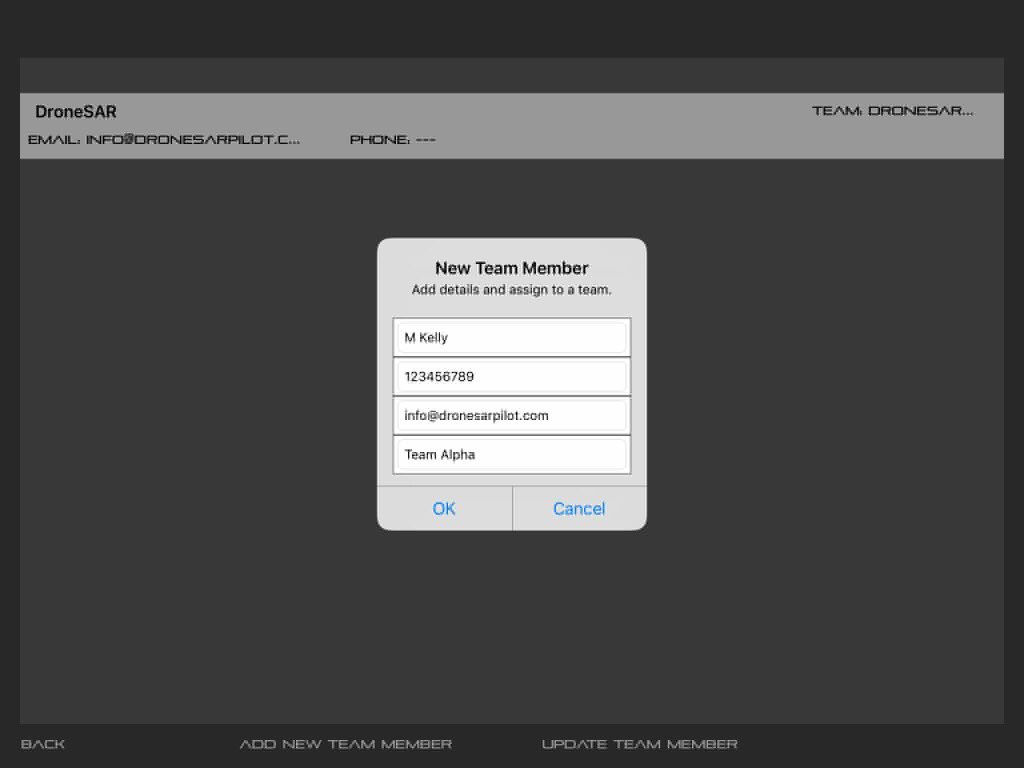The height and width of the screenshot is (768, 1024).
Task: Open Update Team Member option
Action: point(639,744)
